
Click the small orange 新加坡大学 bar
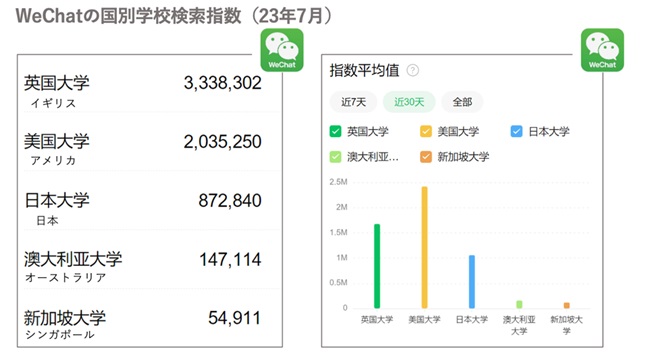coord(566,305)
